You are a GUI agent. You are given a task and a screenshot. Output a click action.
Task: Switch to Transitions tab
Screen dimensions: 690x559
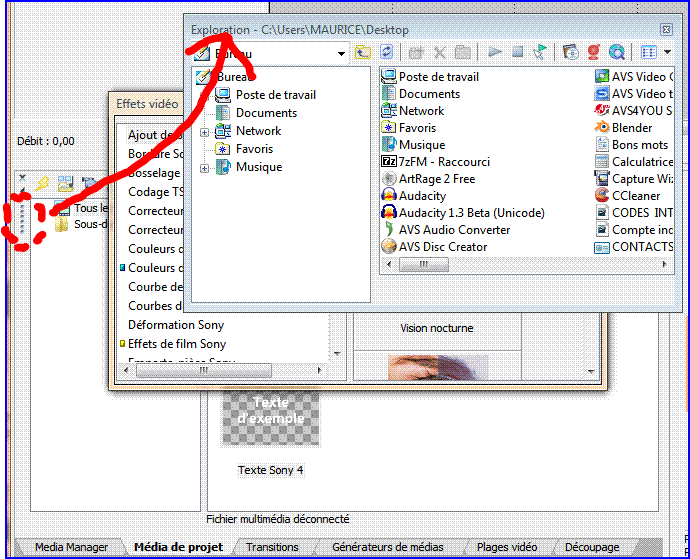[272, 547]
